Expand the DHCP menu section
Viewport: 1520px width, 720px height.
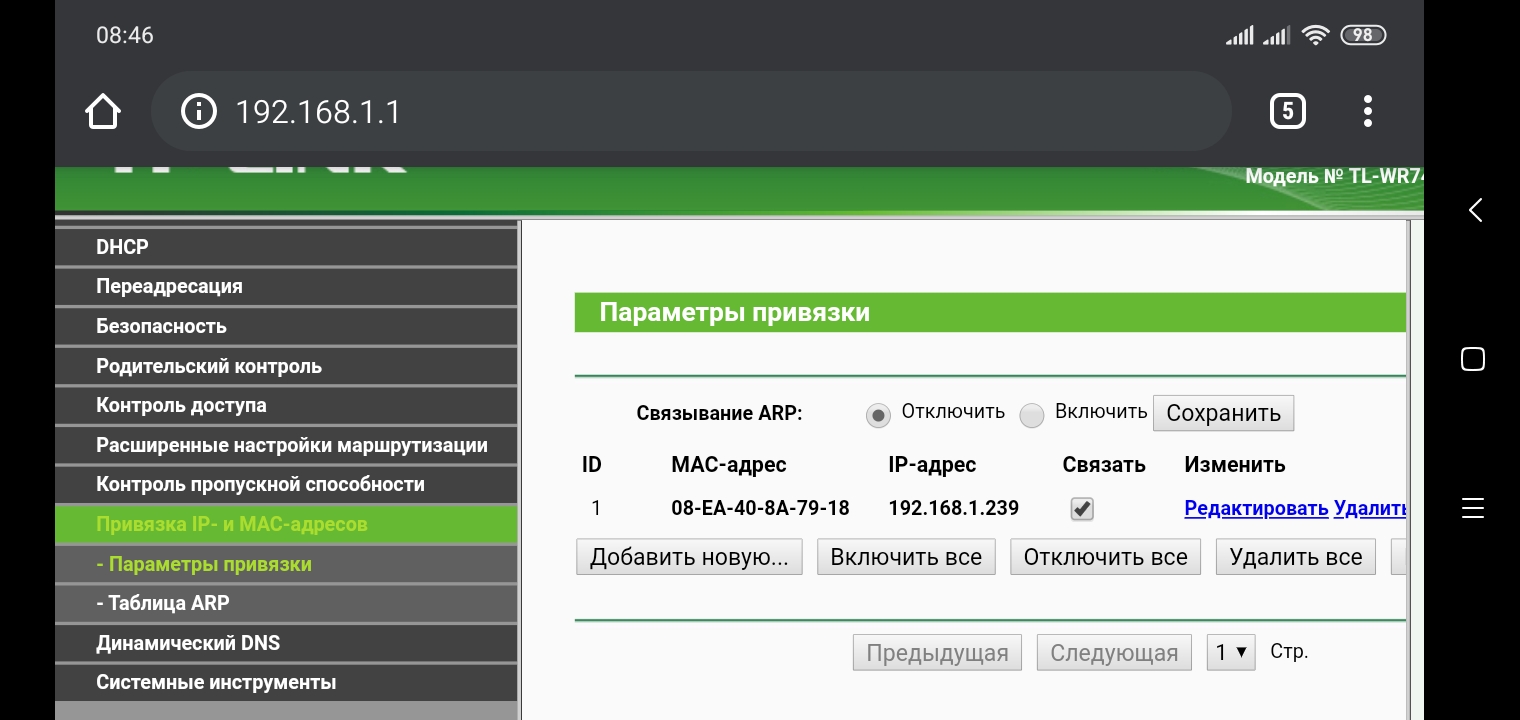(122, 247)
